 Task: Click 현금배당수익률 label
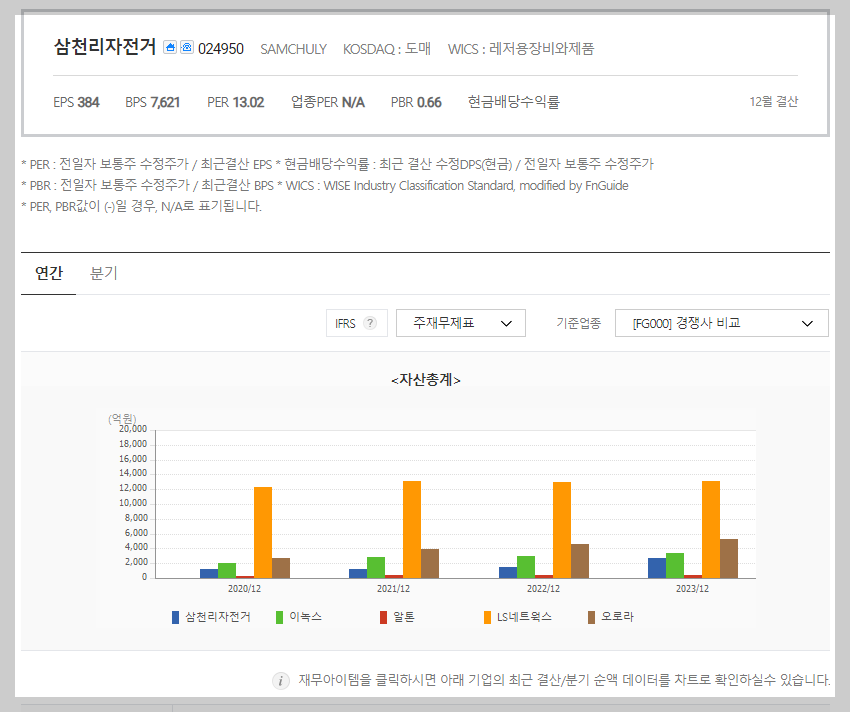(x=513, y=101)
